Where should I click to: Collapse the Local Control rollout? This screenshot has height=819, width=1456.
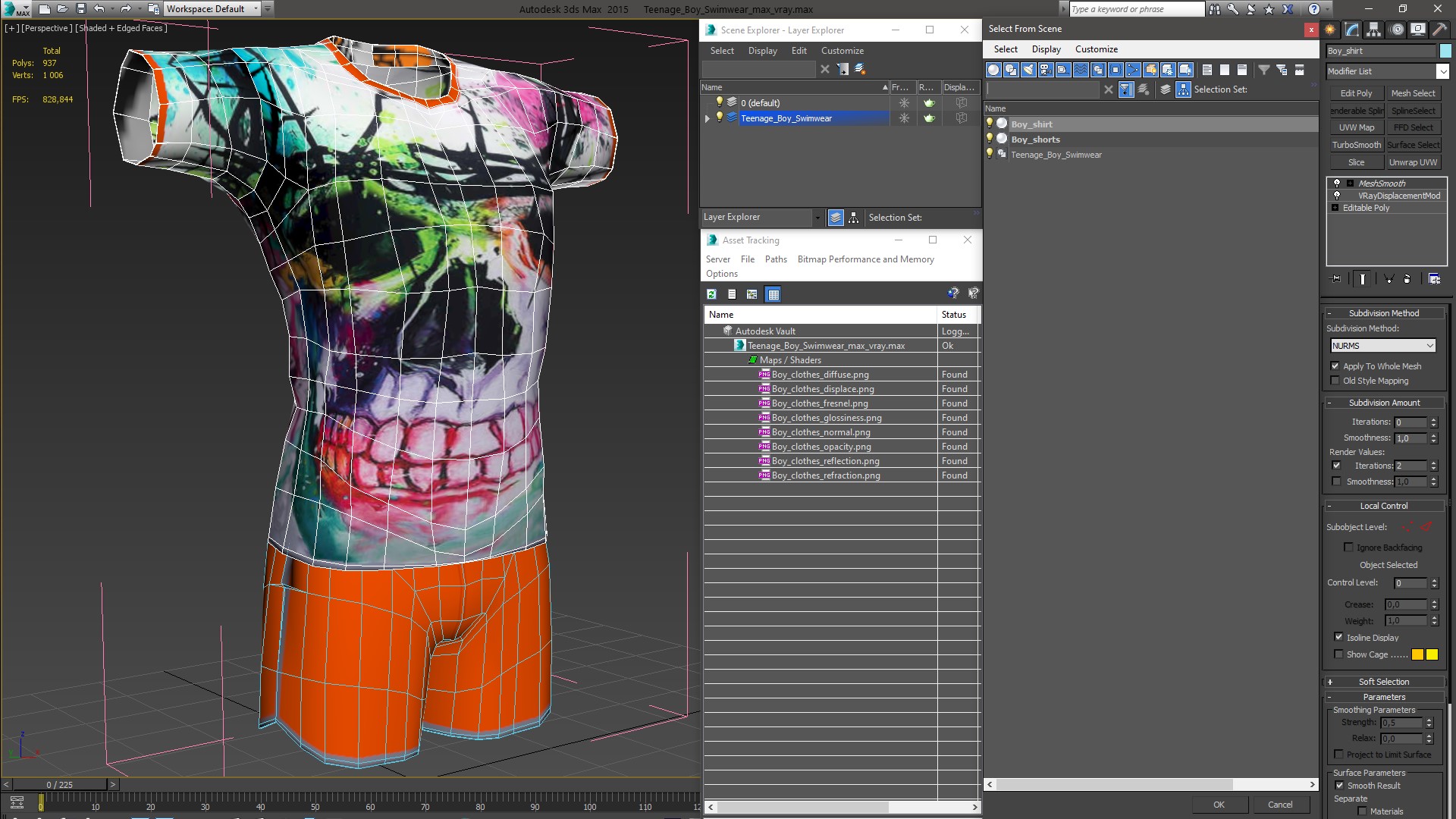coord(1384,506)
